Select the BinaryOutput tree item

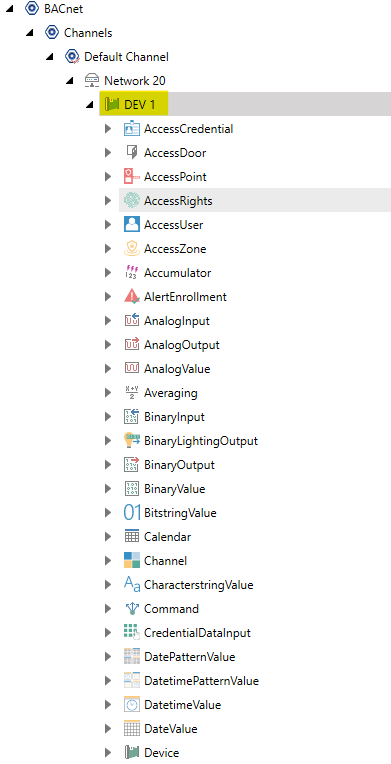[x=179, y=465]
